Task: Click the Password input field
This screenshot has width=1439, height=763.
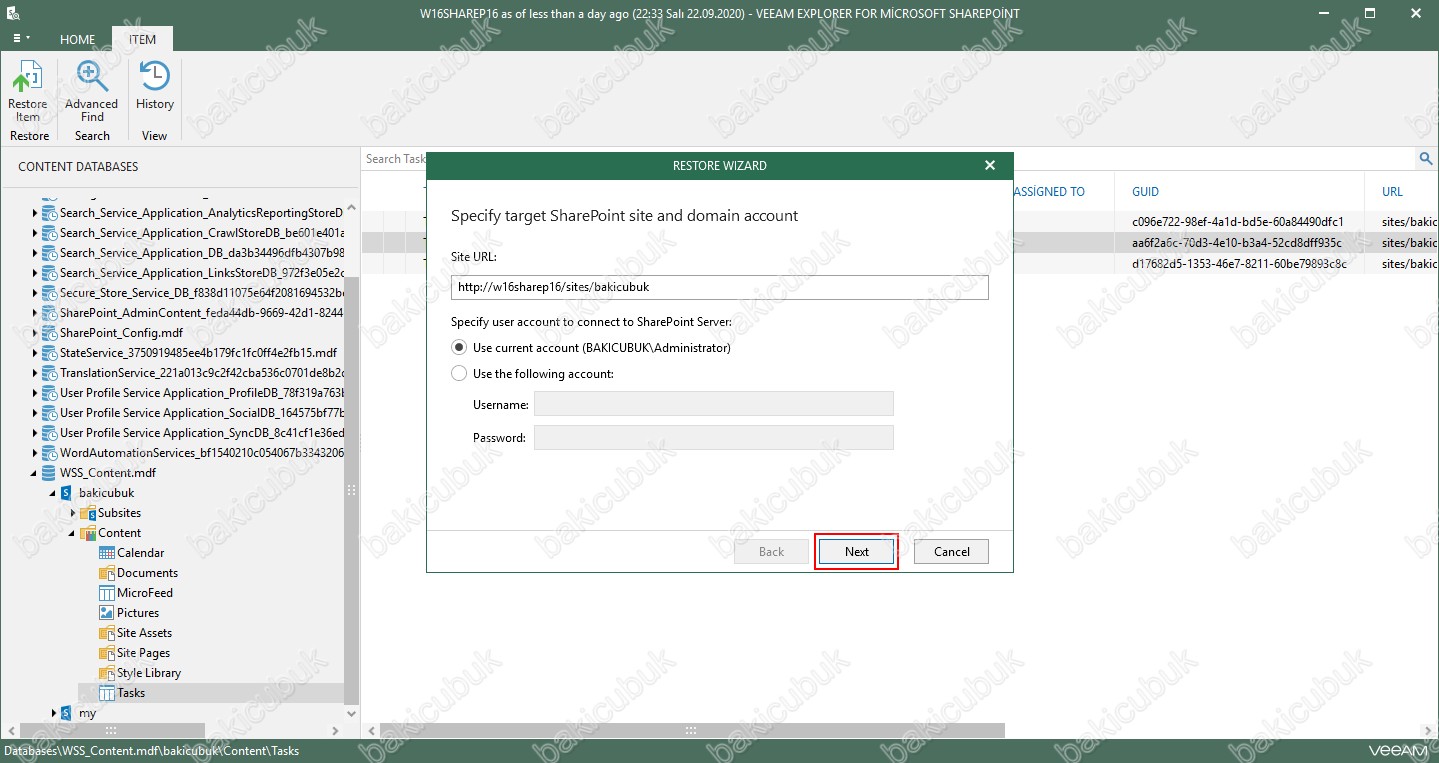Action: pyautogui.click(x=713, y=437)
